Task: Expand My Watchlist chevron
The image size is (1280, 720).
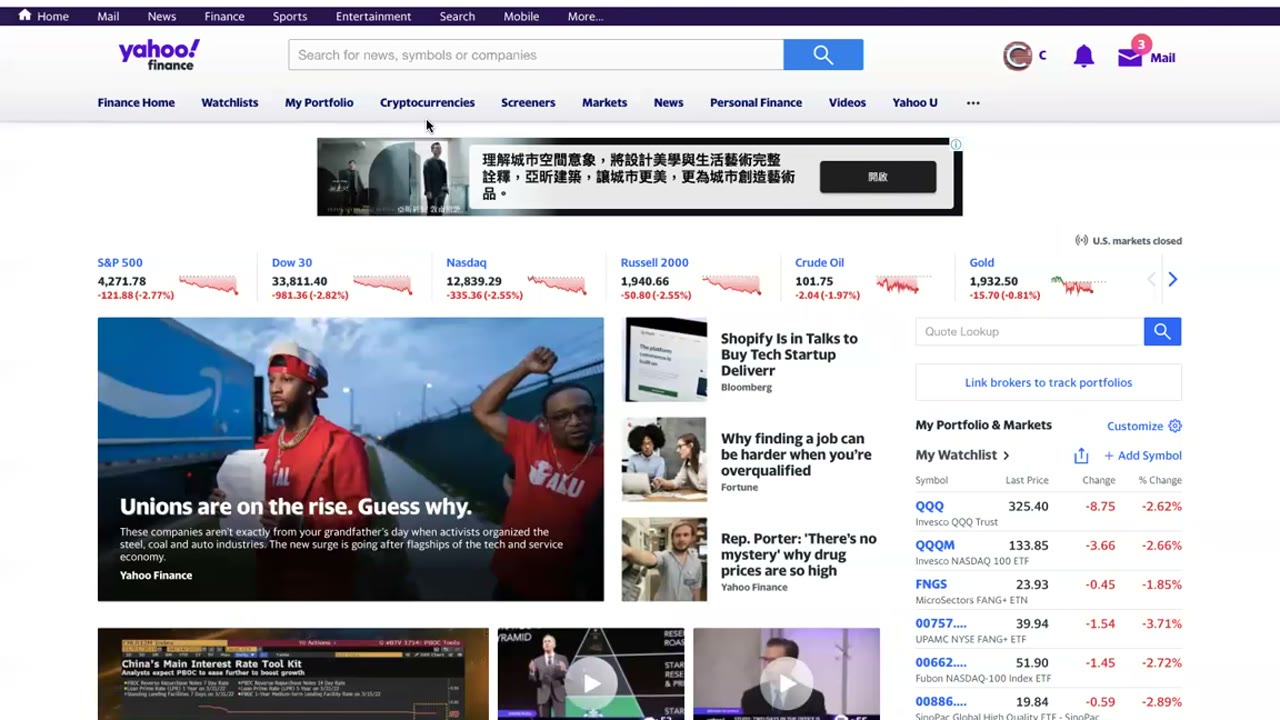Action: (x=1006, y=456)
